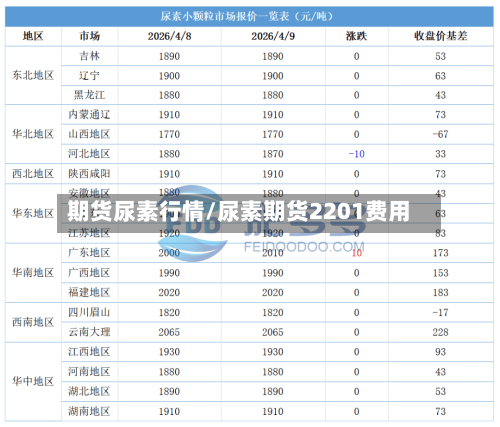Click the 63 basis value for 辽宁
The image size is (500, 427).
pos(440,76)
